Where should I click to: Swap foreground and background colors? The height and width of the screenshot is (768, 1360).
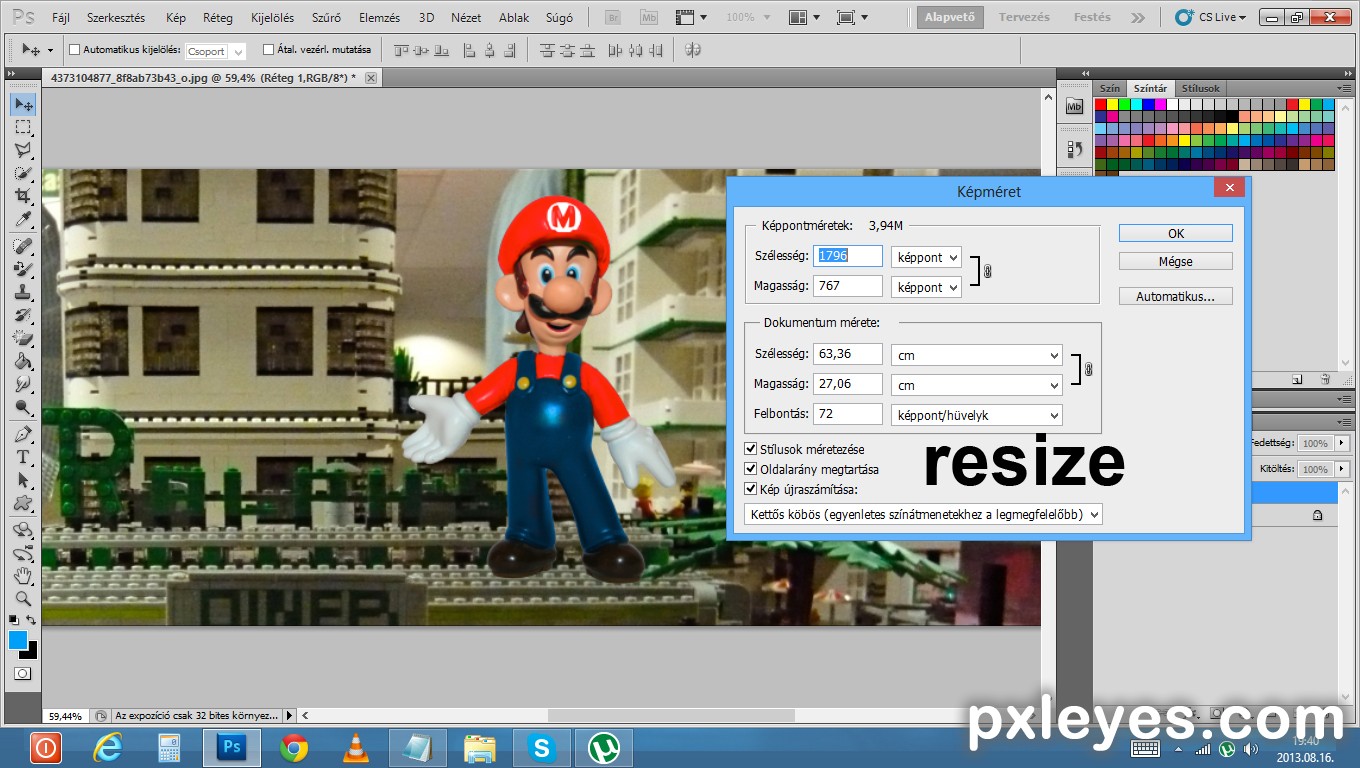pyautogui.click(x=32, y=620)
